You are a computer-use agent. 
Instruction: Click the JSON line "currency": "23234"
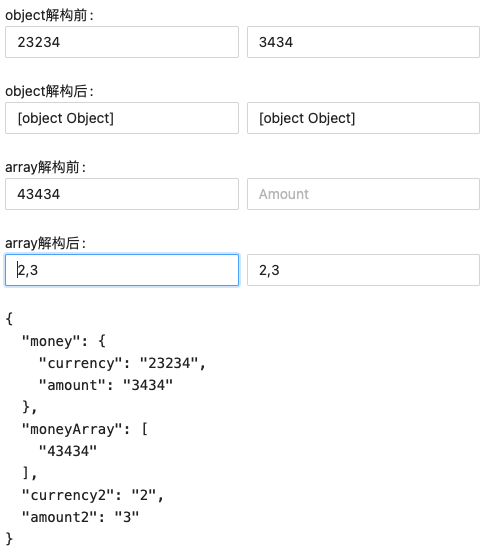122,363
